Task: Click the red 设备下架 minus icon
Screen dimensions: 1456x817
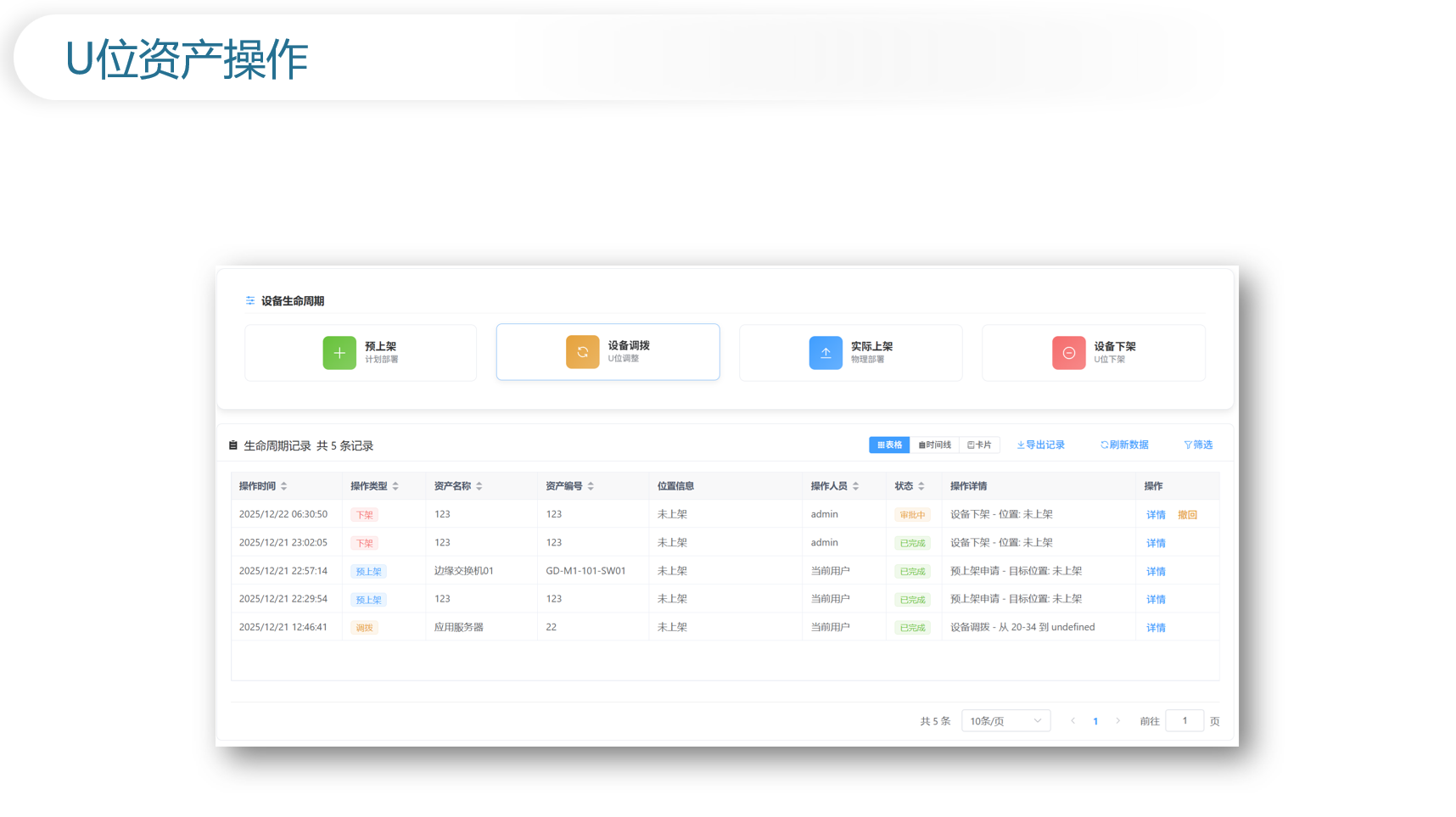Action: [x=1068, y=353]
